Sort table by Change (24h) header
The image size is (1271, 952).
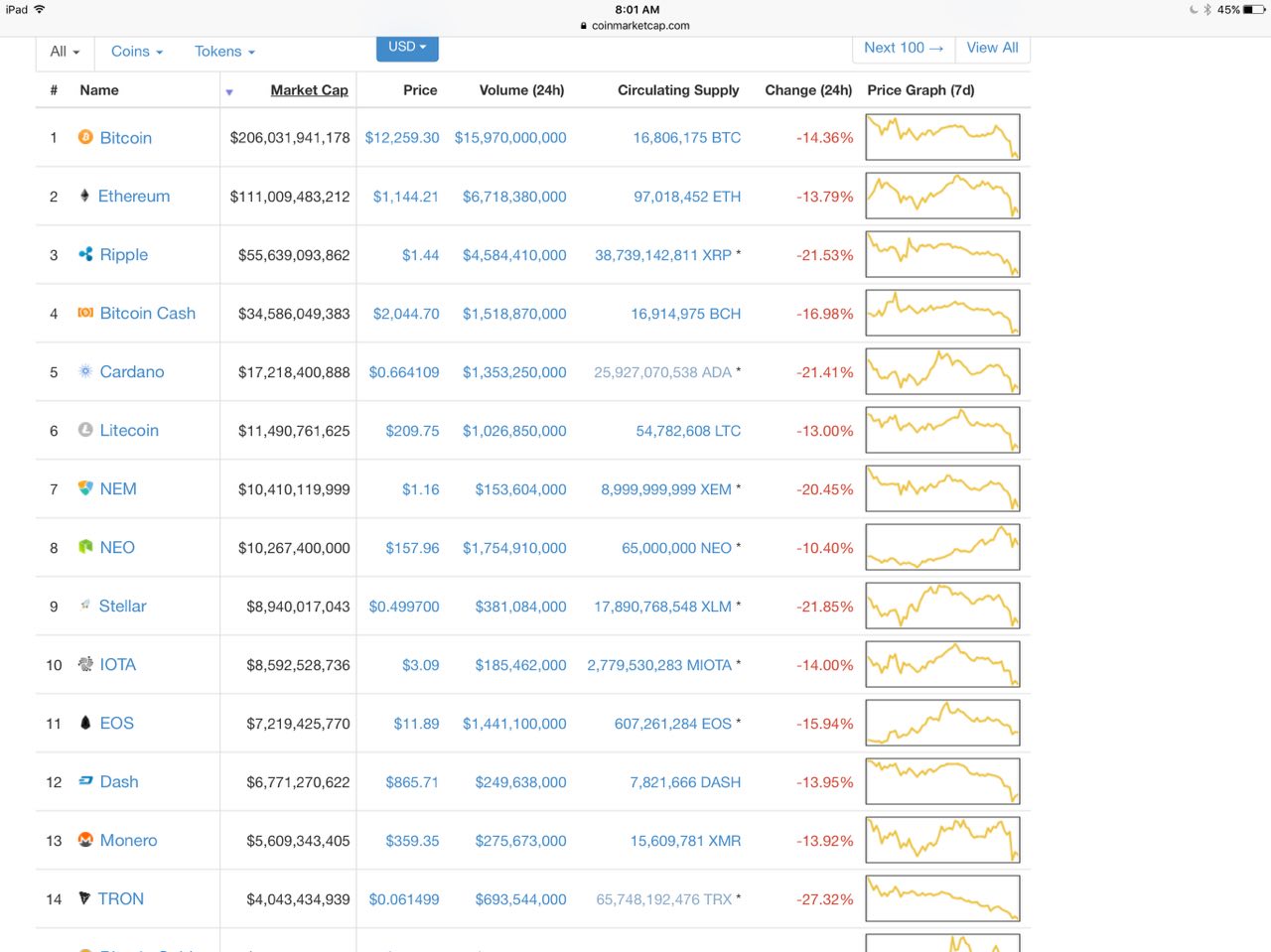tap(808, 90)
